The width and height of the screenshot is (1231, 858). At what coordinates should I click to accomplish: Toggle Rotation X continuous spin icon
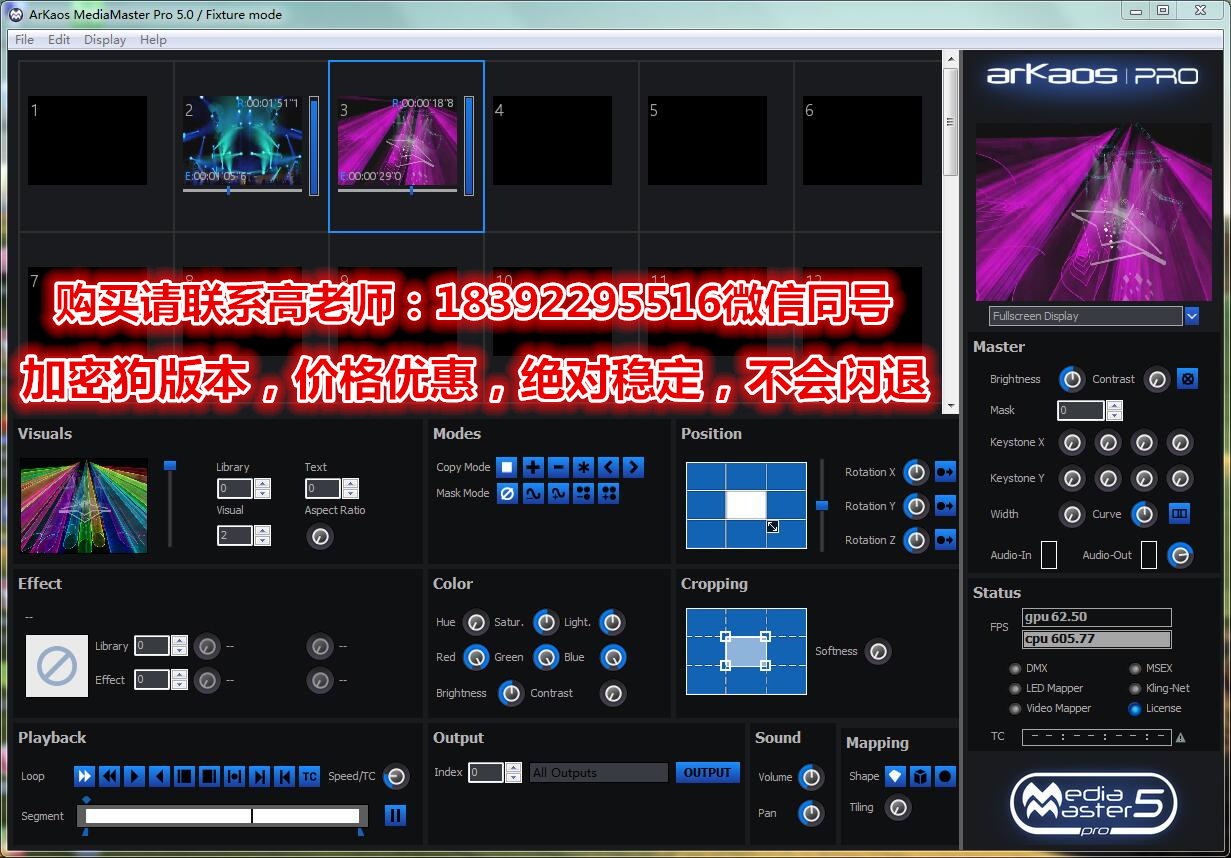(x=945, y=472)
